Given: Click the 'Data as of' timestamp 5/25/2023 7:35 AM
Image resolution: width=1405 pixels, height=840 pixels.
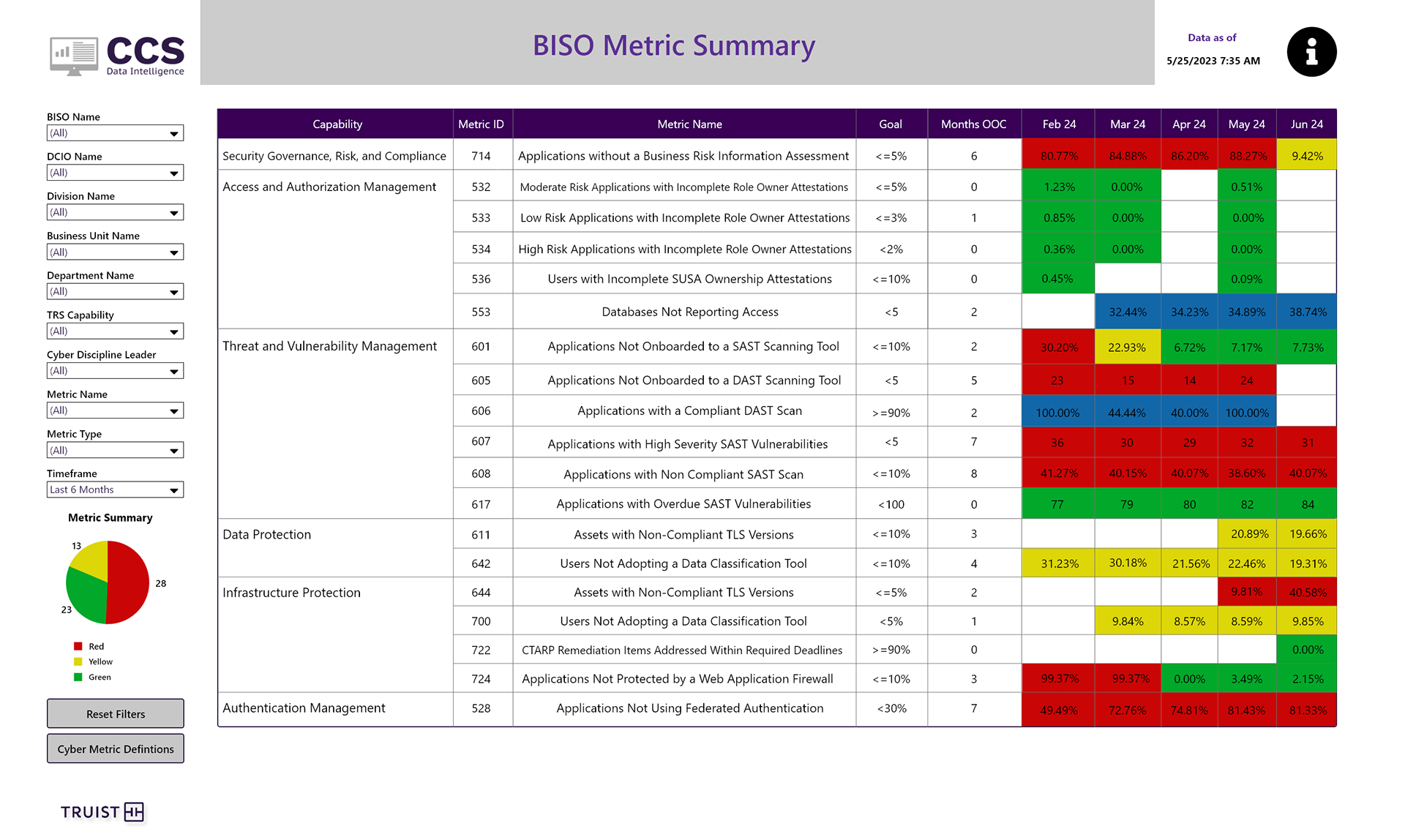Looking at the screenshot, I should [x=1213, y=61].
